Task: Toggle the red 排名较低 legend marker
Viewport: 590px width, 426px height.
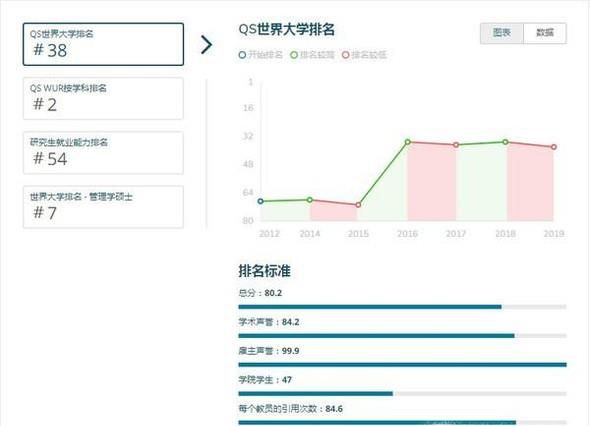Action: 345,55
